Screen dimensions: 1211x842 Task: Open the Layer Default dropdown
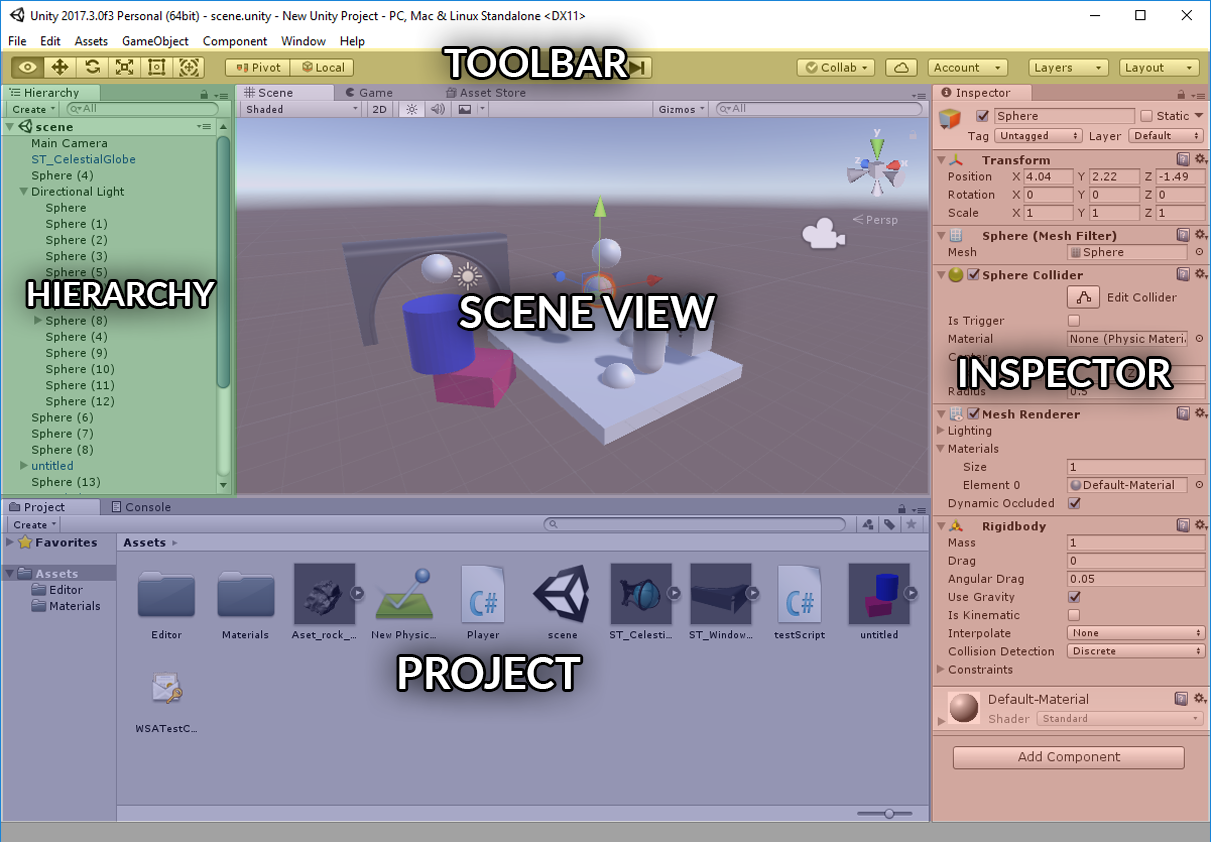pyautogui.click(x=1165, y=136)
